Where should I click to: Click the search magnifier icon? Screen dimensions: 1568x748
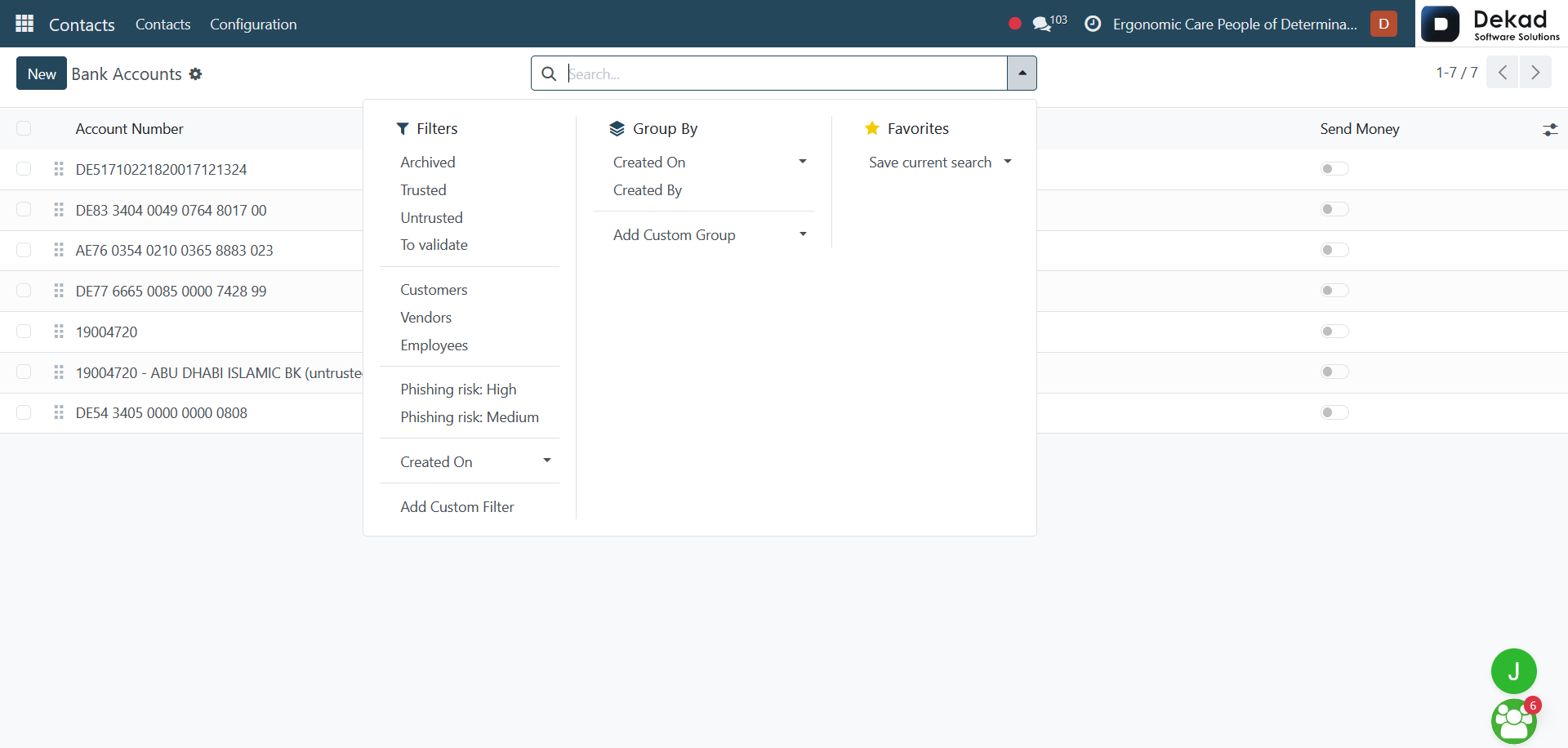tap(550, 73)
